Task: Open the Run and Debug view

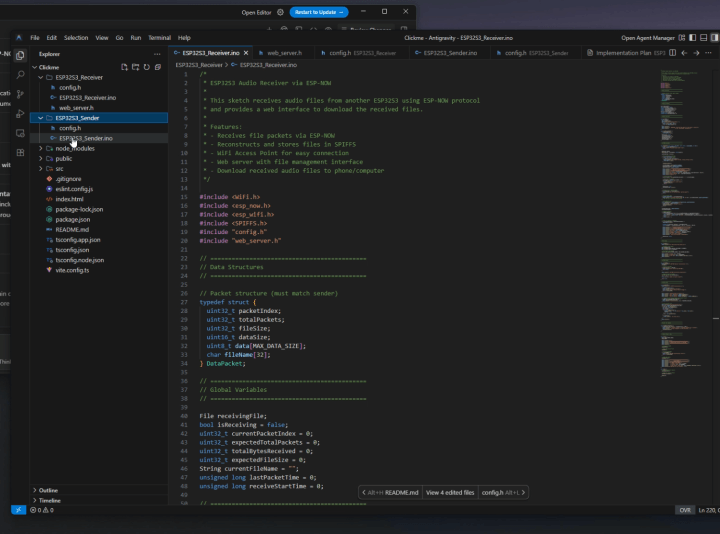Action: click(x=20, y=113)
